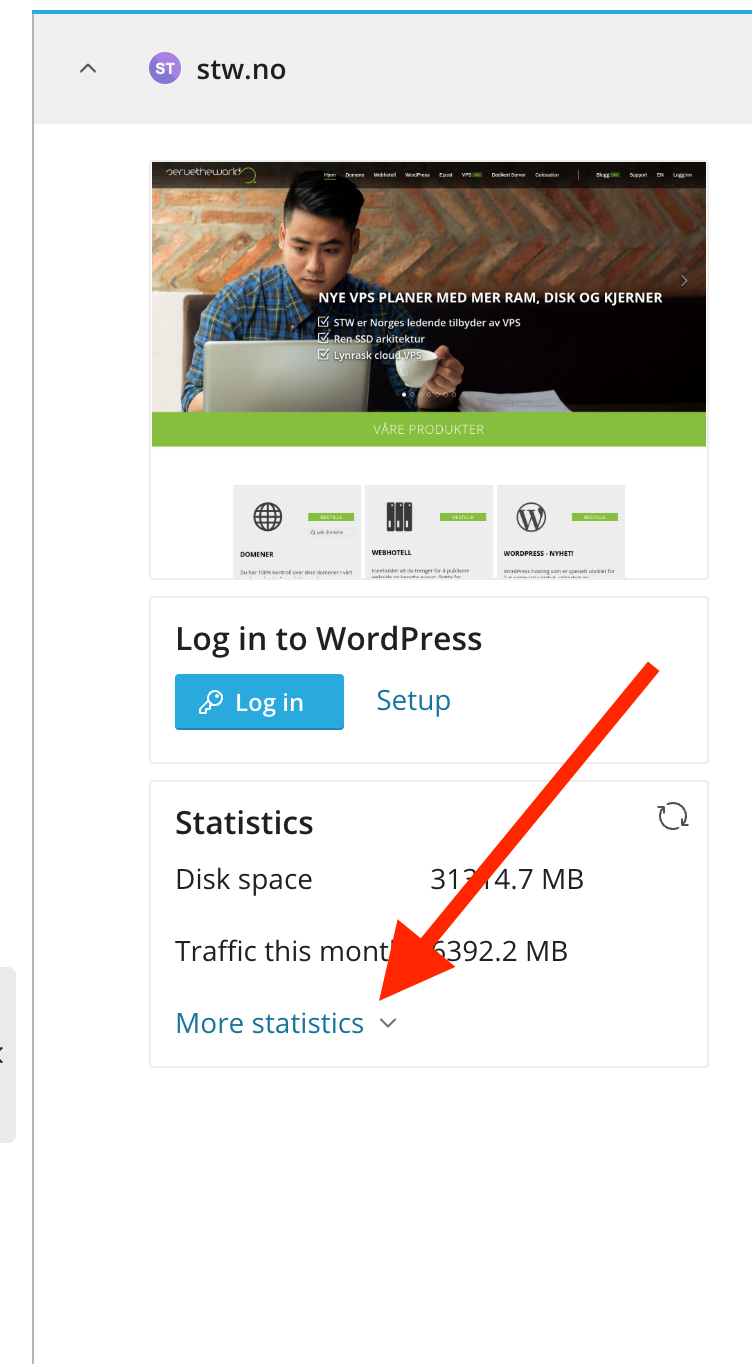
Task: Click the globe Domener icon in preview
Action: (x=267, y=517)
